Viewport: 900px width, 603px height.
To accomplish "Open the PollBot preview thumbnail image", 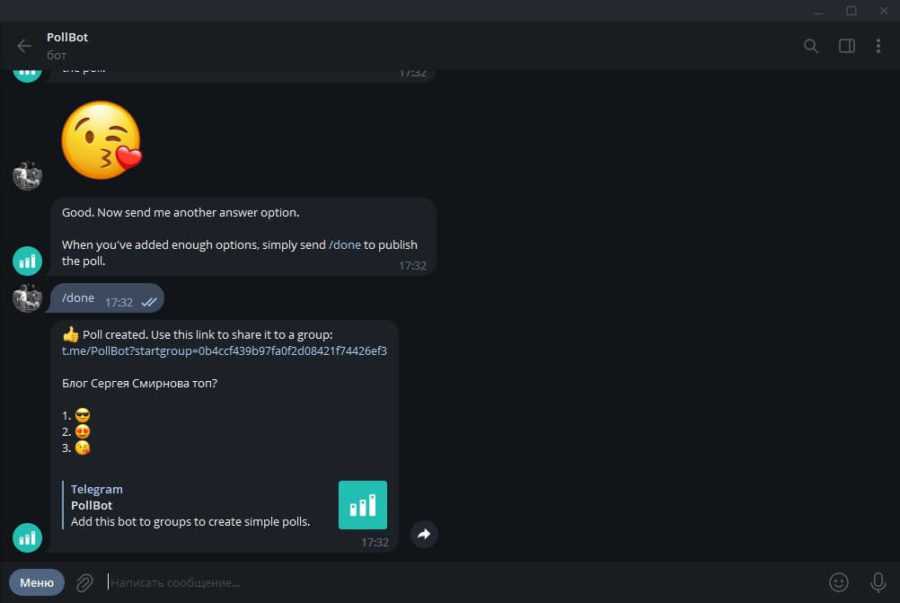I will click(x=362, y=505).
